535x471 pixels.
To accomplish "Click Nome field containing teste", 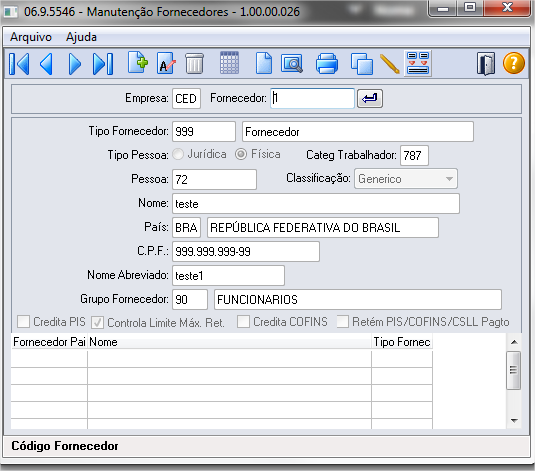I will pyautogui.click(x=316, y=204).
